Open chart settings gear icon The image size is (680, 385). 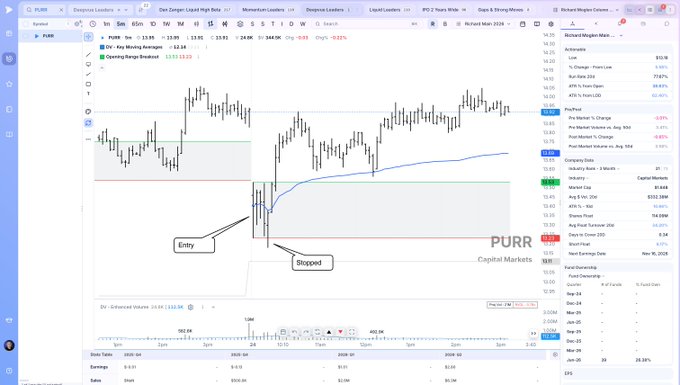(551, 24)
